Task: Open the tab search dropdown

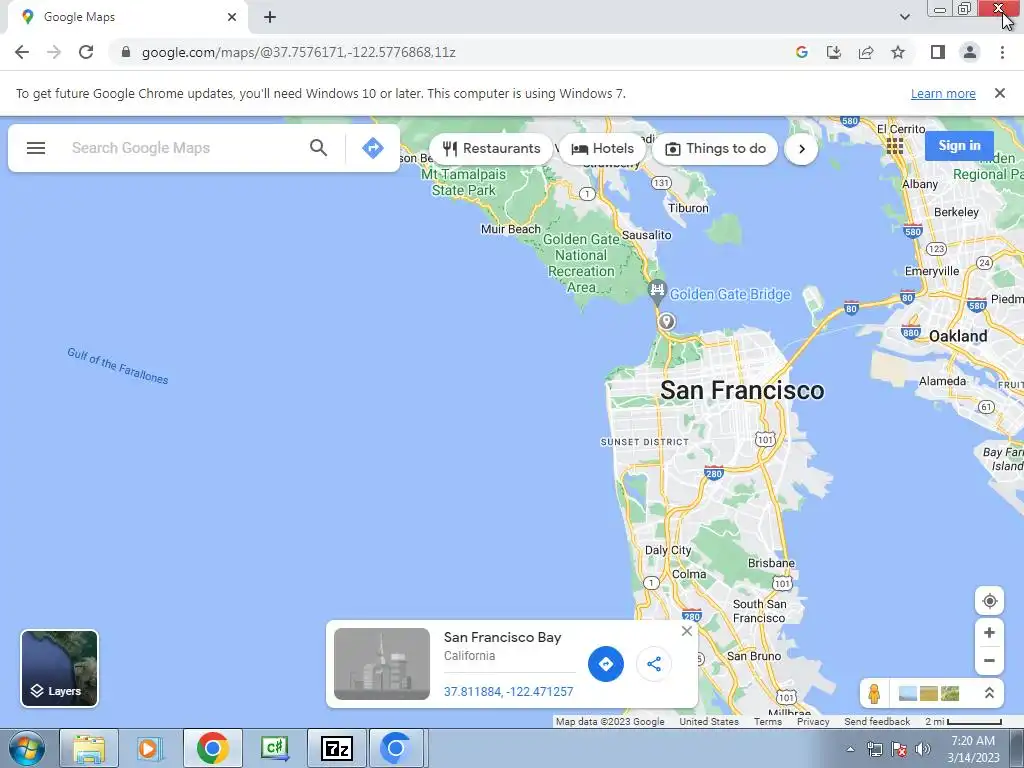Action: click(x=904, y=17)
